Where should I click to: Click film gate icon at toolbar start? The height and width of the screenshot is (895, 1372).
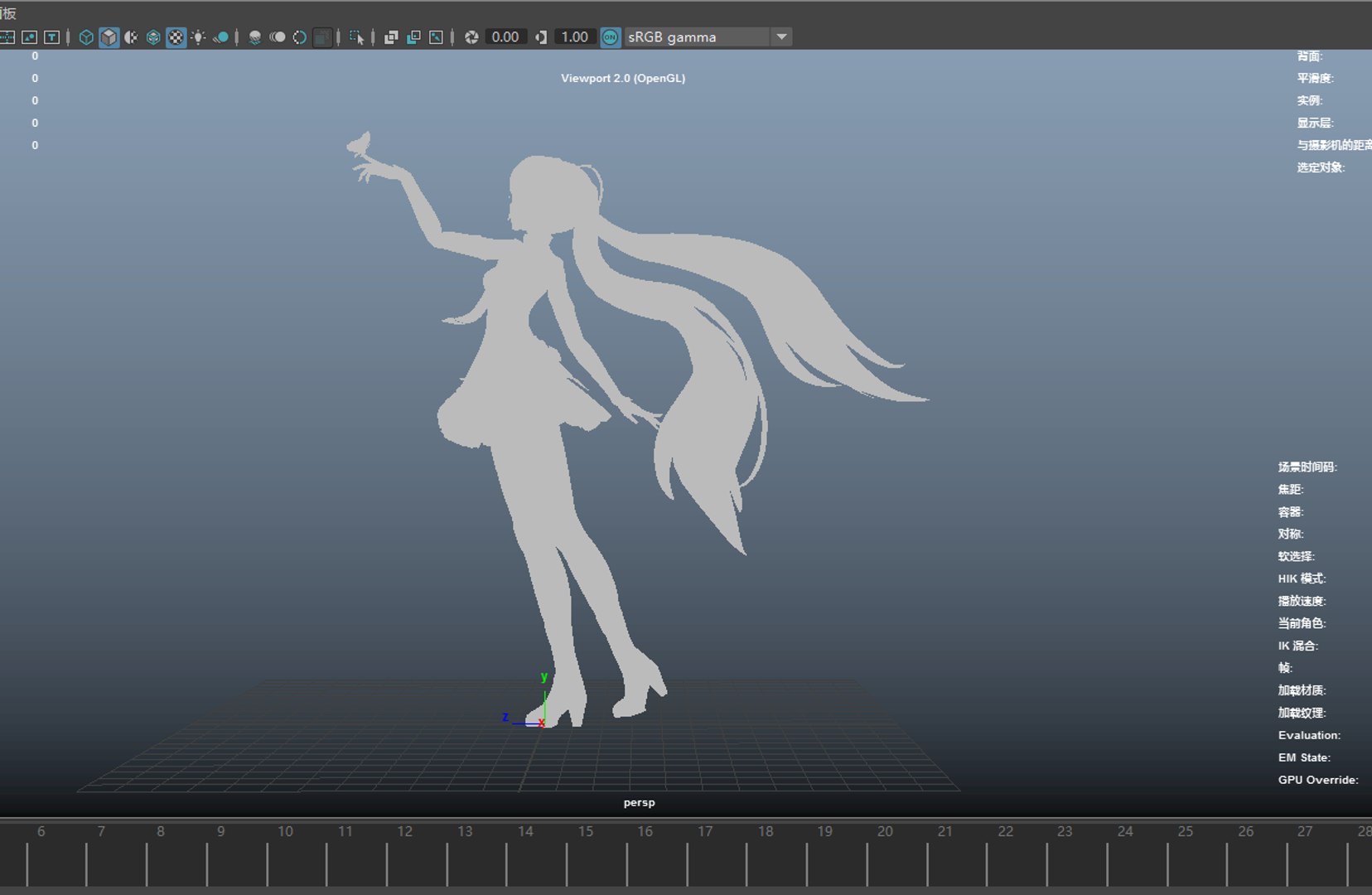click(7, 37)
